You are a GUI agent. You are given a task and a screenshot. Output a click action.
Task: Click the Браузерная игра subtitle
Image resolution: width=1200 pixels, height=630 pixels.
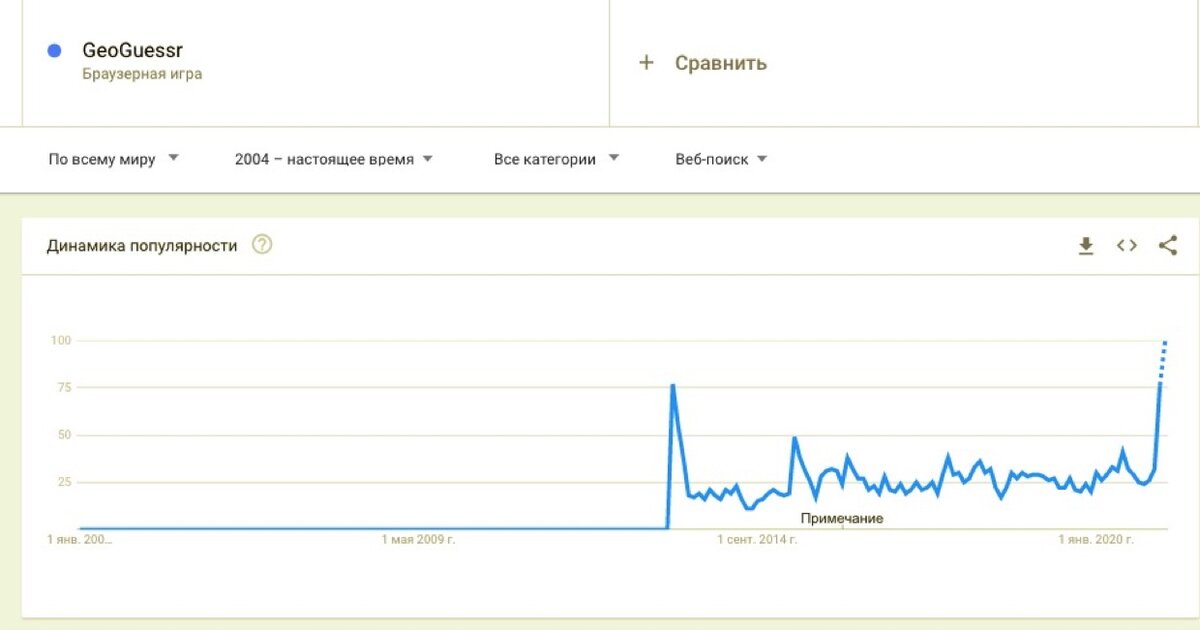tap(142, 74)
